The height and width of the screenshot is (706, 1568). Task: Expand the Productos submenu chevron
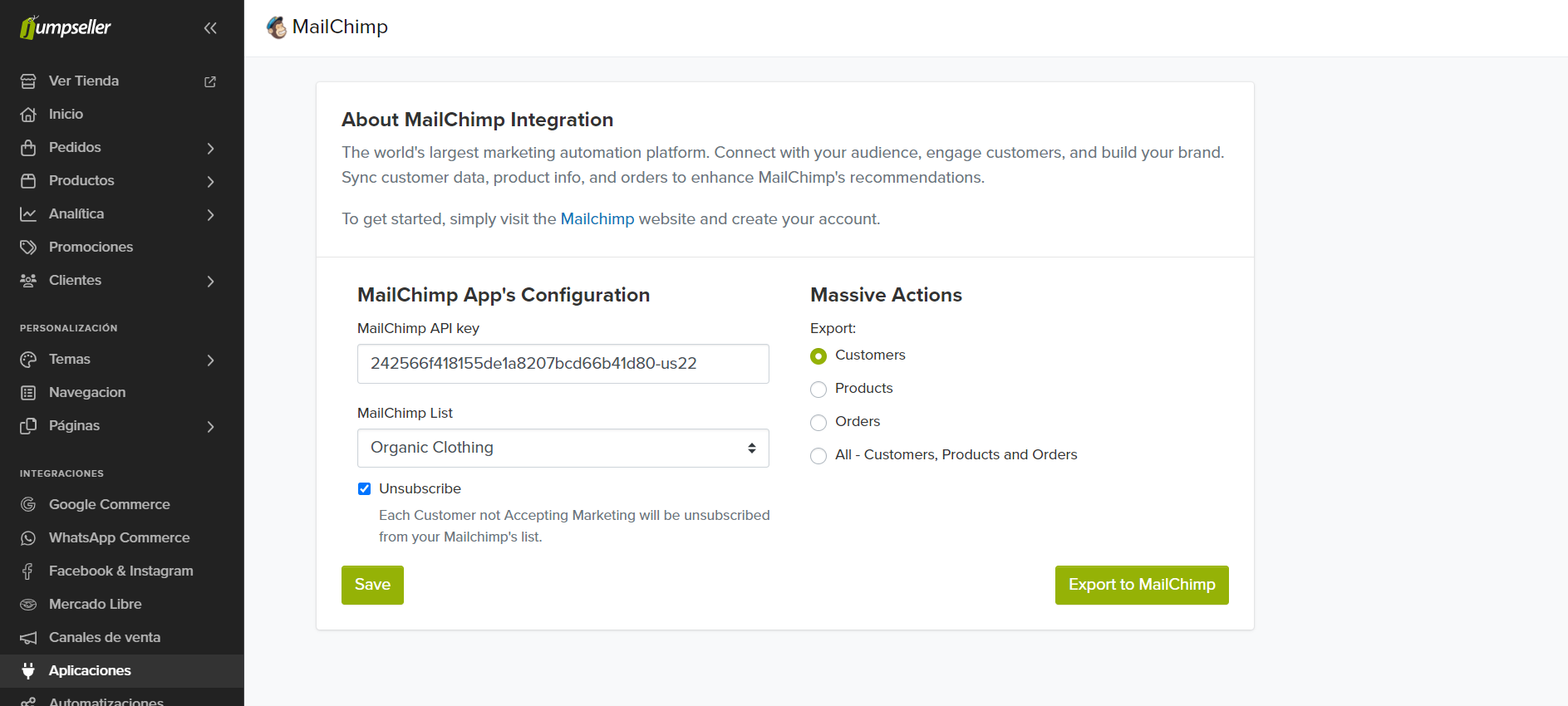point(210,181)
